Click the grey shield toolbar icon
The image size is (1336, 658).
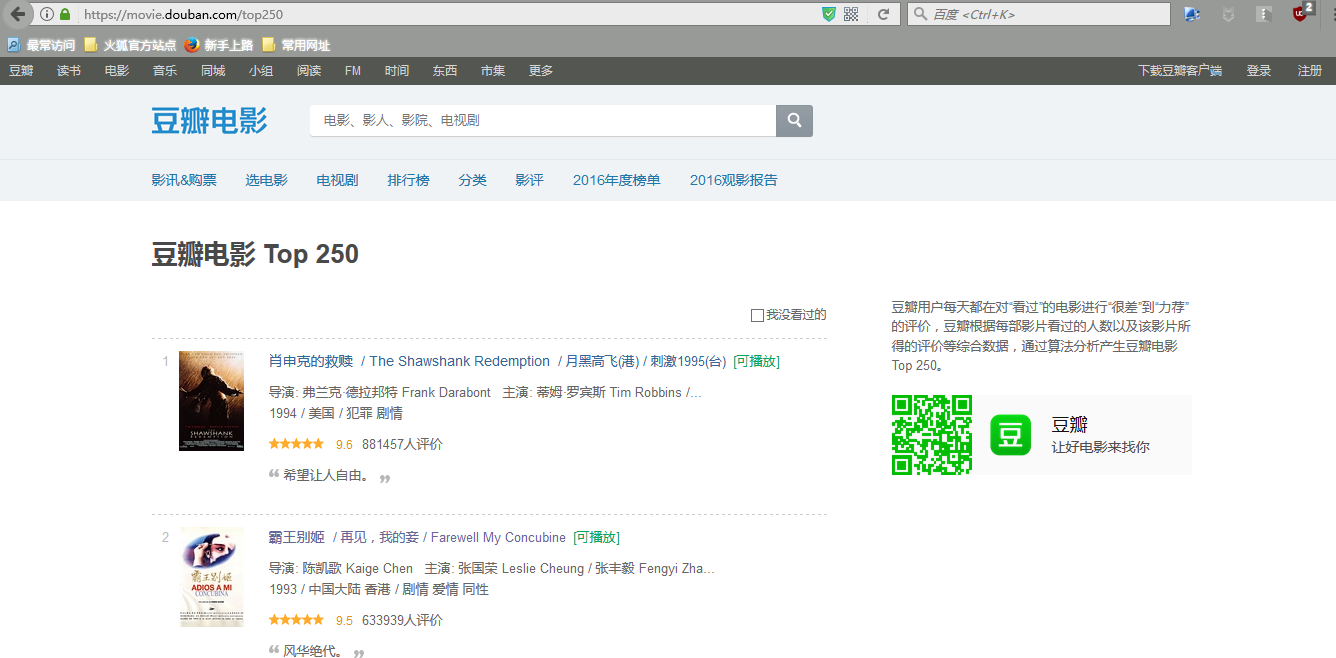pos(1228,14)
